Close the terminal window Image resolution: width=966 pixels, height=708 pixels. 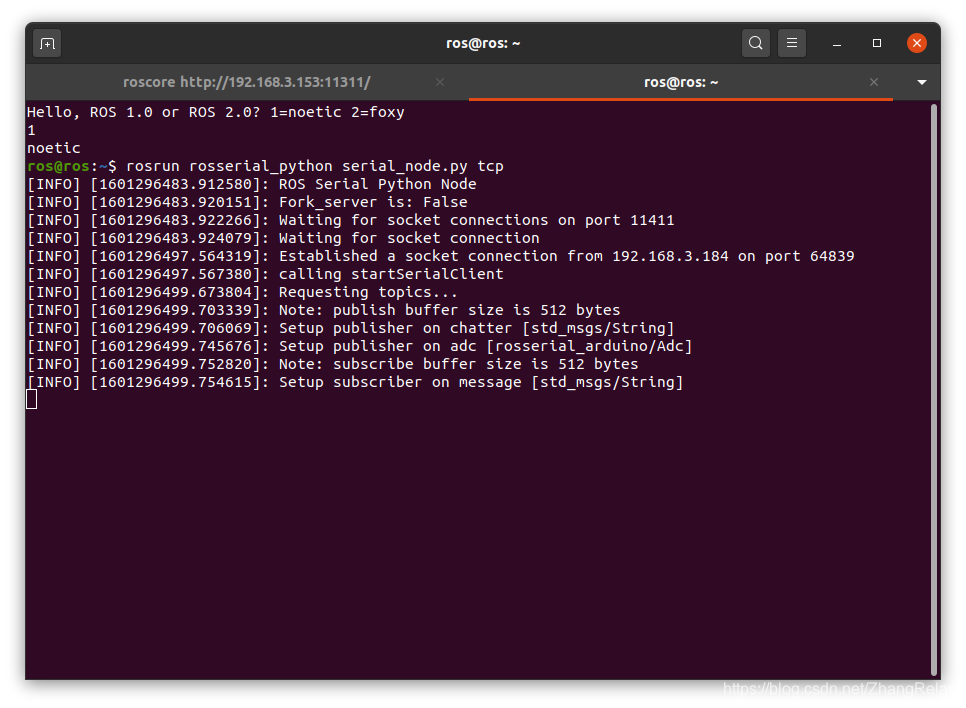point(917,43)
